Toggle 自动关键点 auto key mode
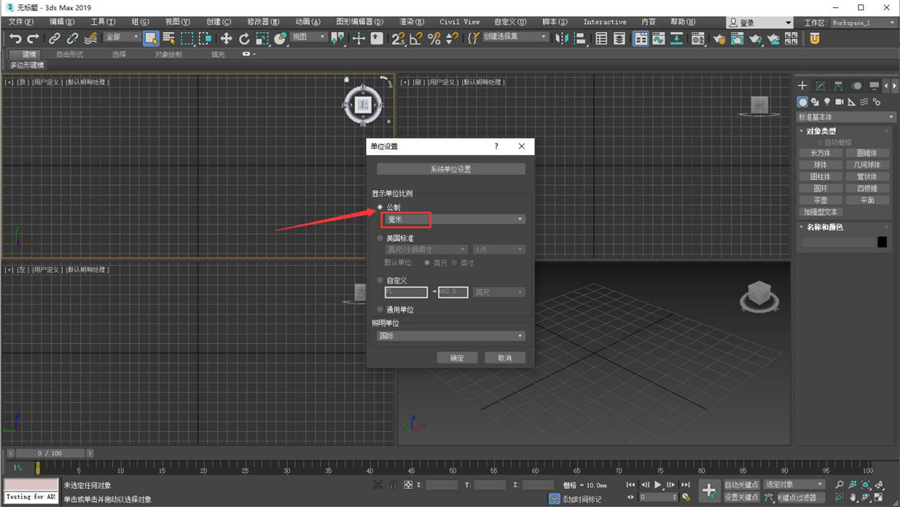 pyautogui.click(x=742, y=485)
